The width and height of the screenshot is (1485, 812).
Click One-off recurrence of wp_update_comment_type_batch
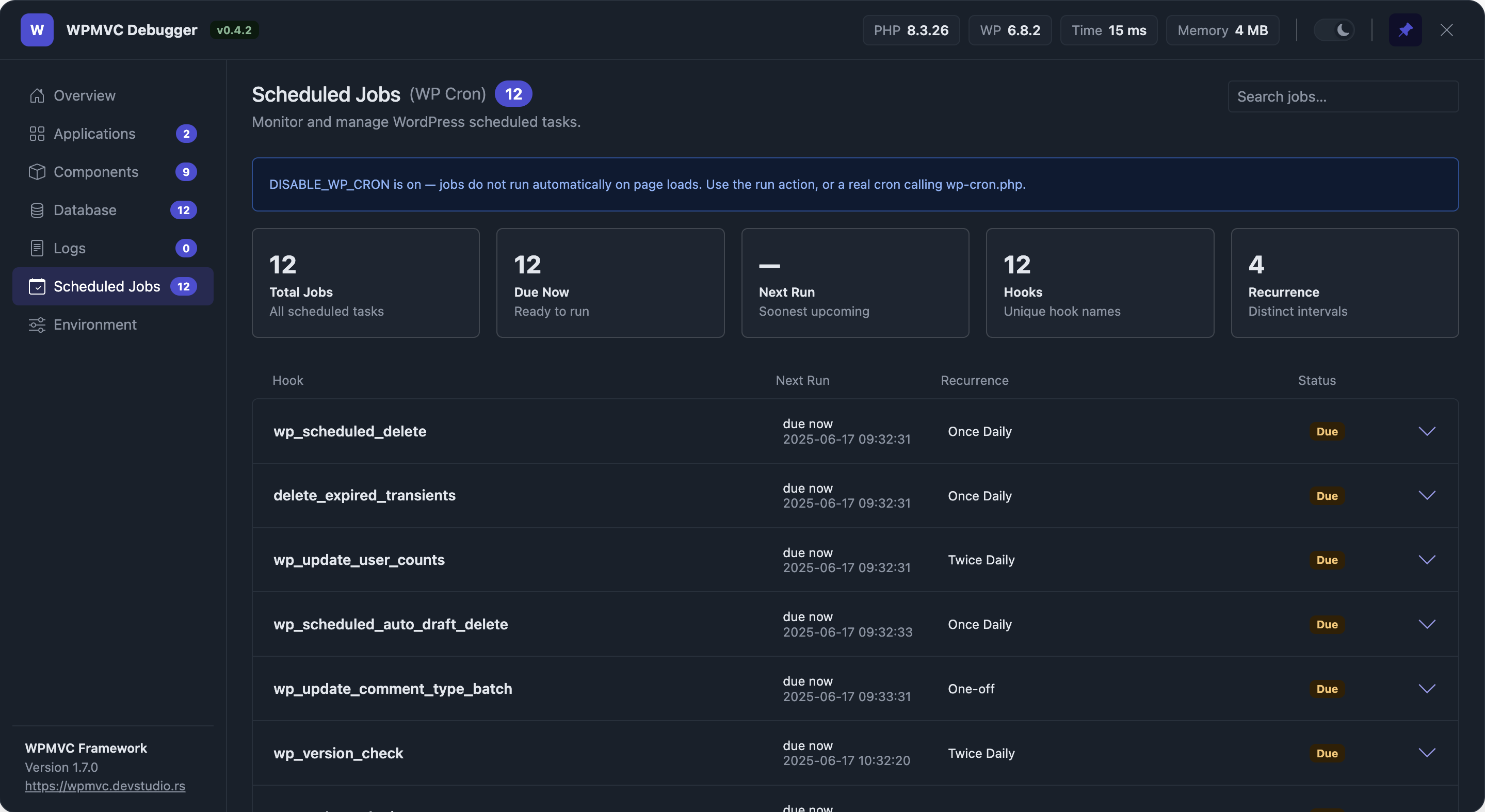click(972, 689)
